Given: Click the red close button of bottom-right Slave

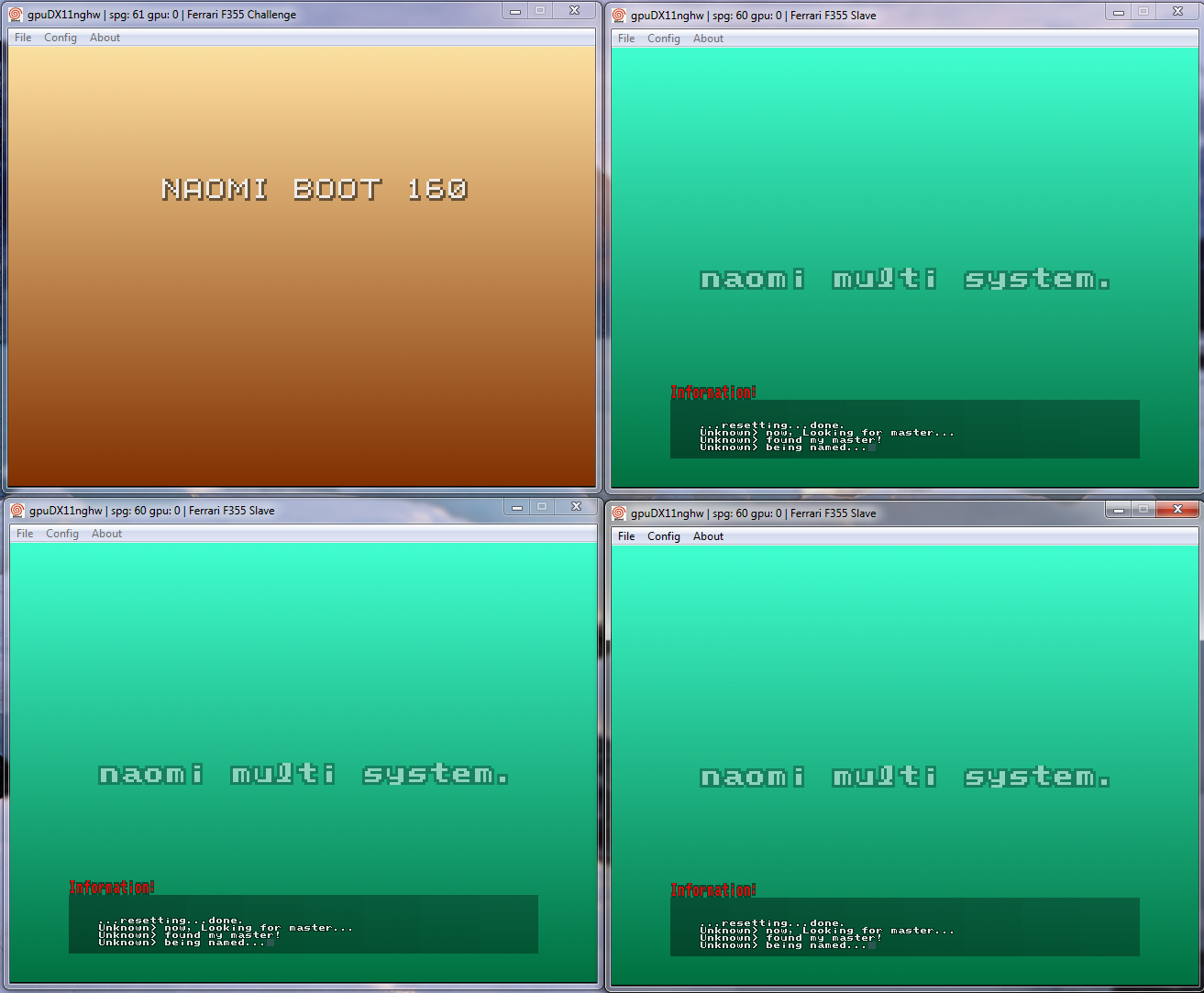Looking at the screenshot, I should click(1177, 510).
